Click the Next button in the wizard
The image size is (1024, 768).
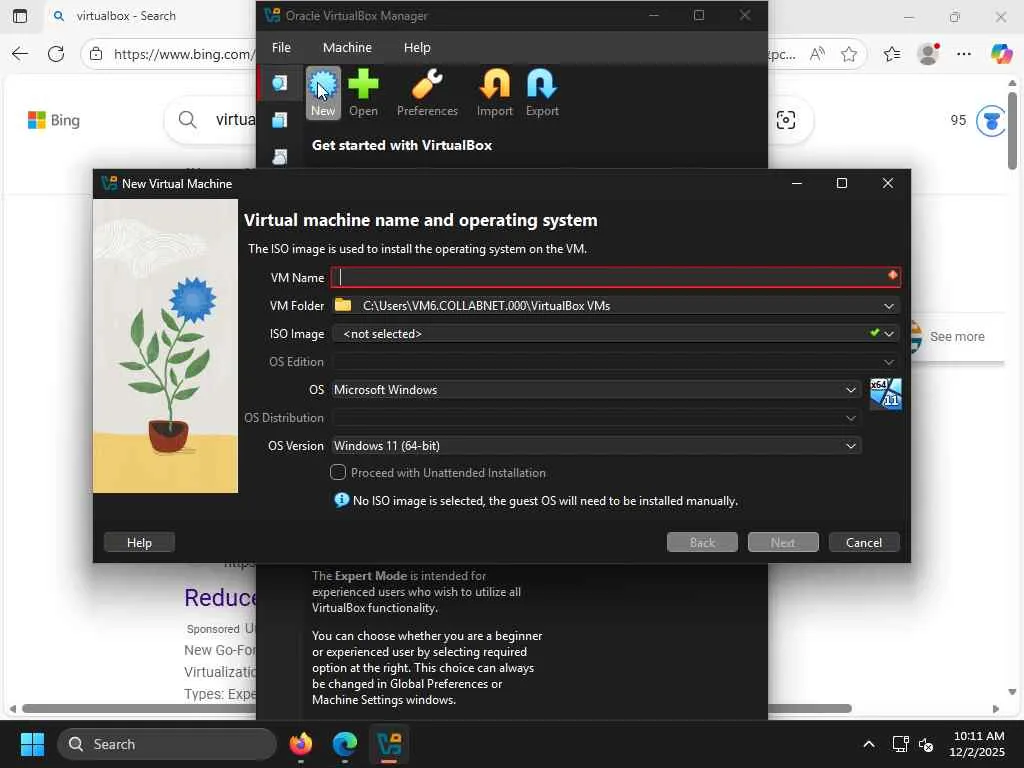pos(782,542)
